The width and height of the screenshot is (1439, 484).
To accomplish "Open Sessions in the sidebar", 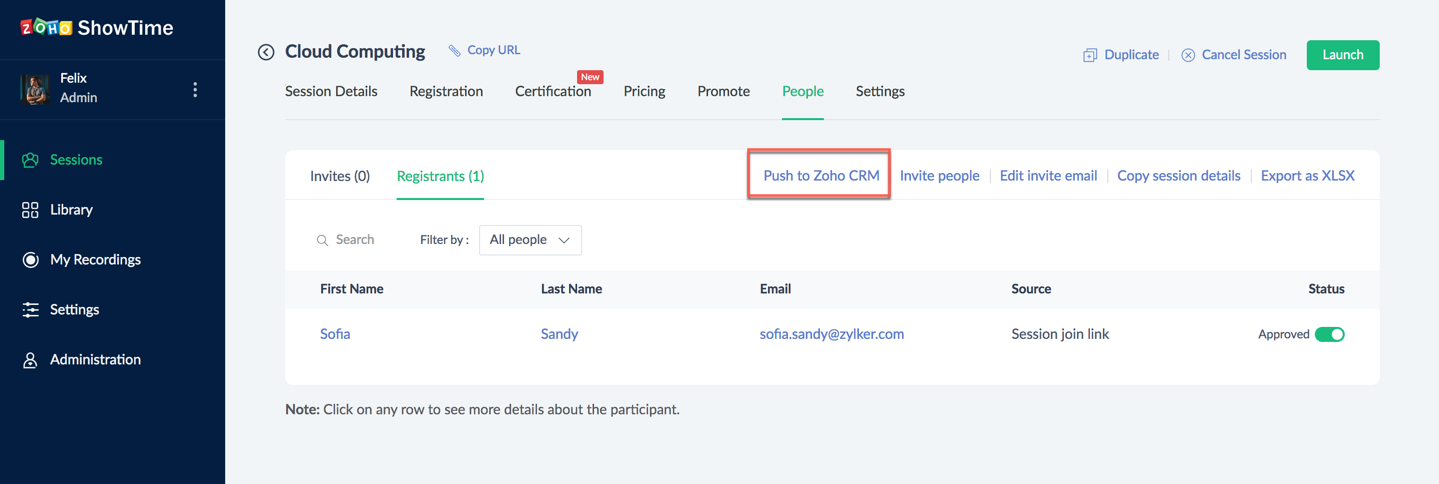I will [76, 160].
